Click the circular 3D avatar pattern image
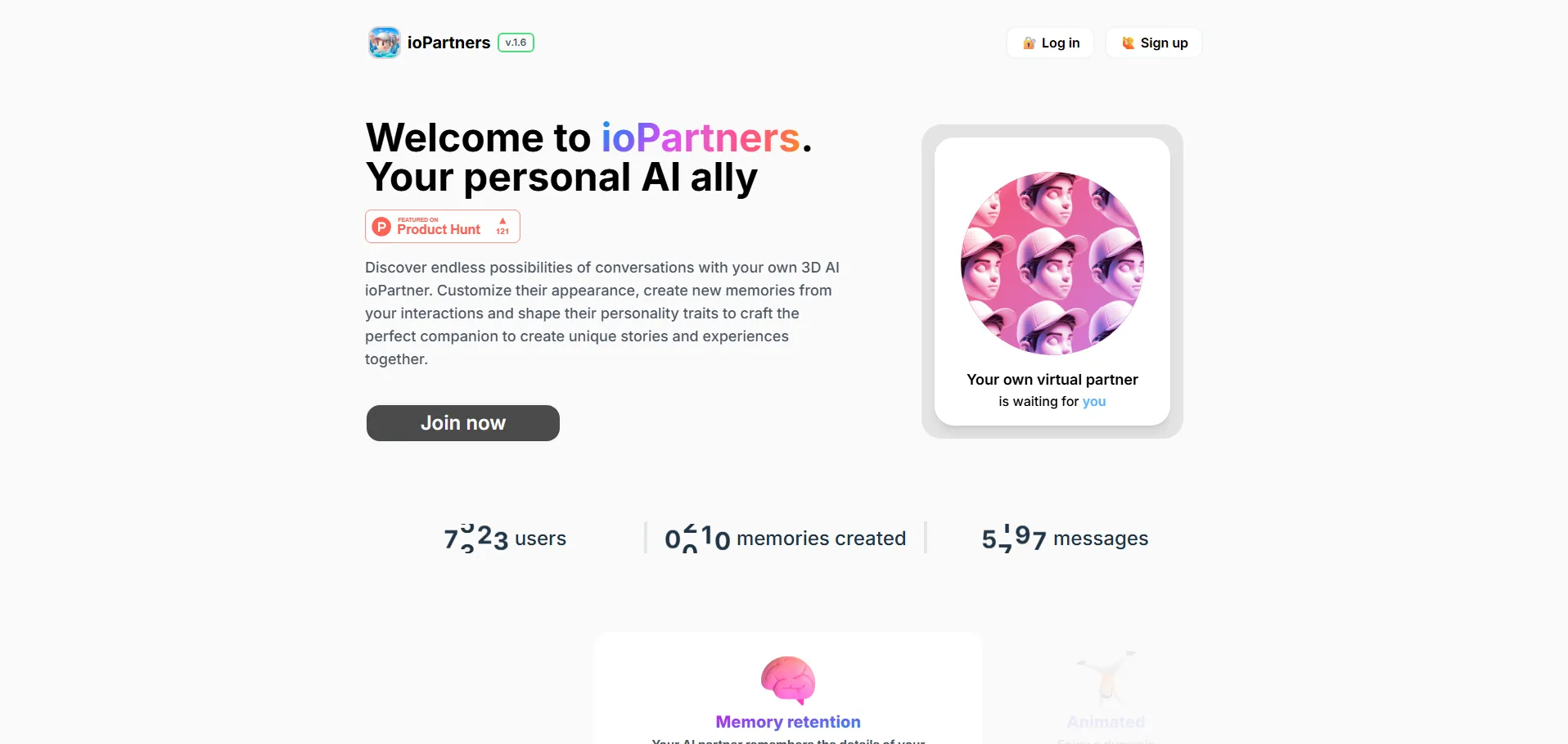 point(1052,263)
